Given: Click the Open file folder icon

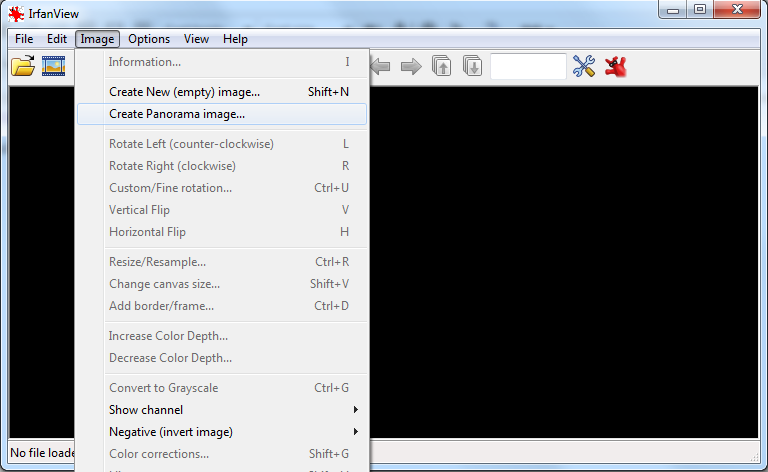Looking at the screenshot, I should point(22,67).
